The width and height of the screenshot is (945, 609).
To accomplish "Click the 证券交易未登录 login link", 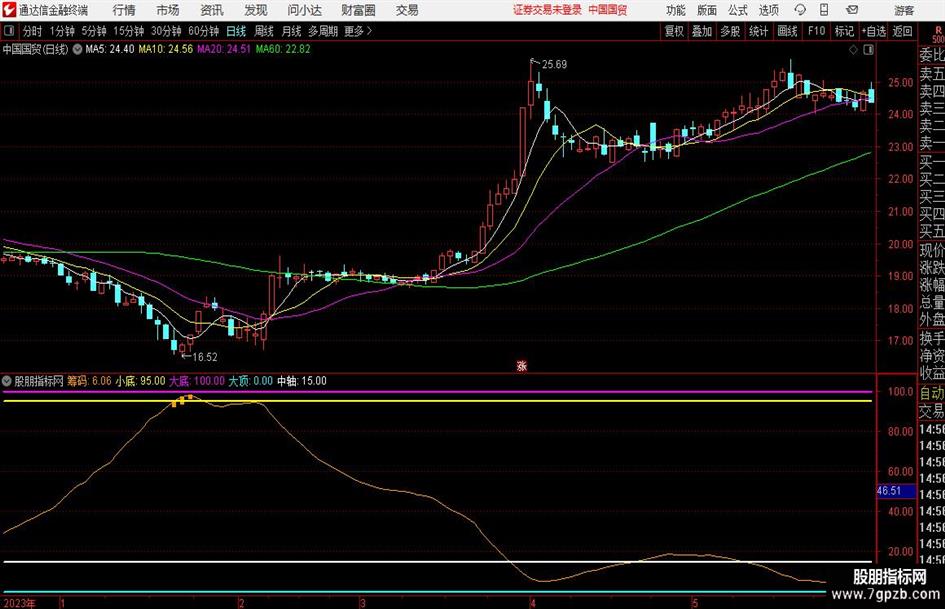I will pos(547,10).
